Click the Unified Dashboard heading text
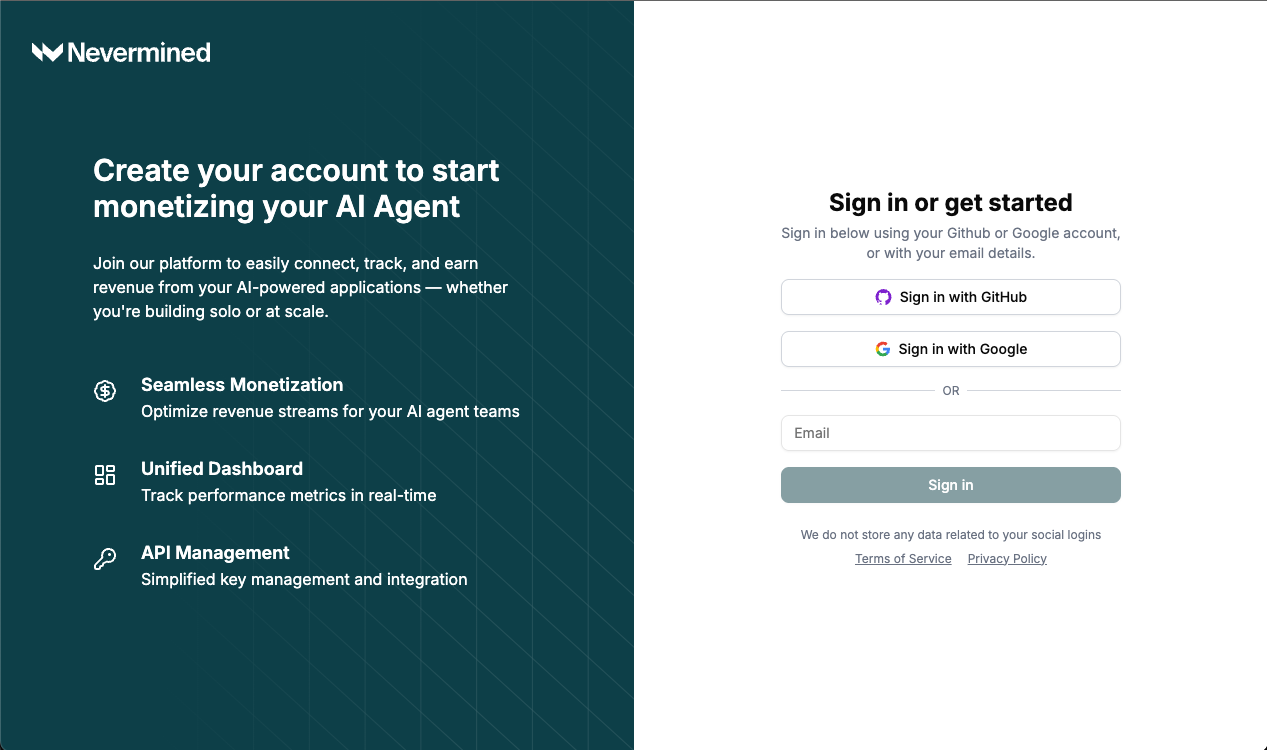This screenshot has width=1267, height=750. pyautogui.click(x=222, y=469)
